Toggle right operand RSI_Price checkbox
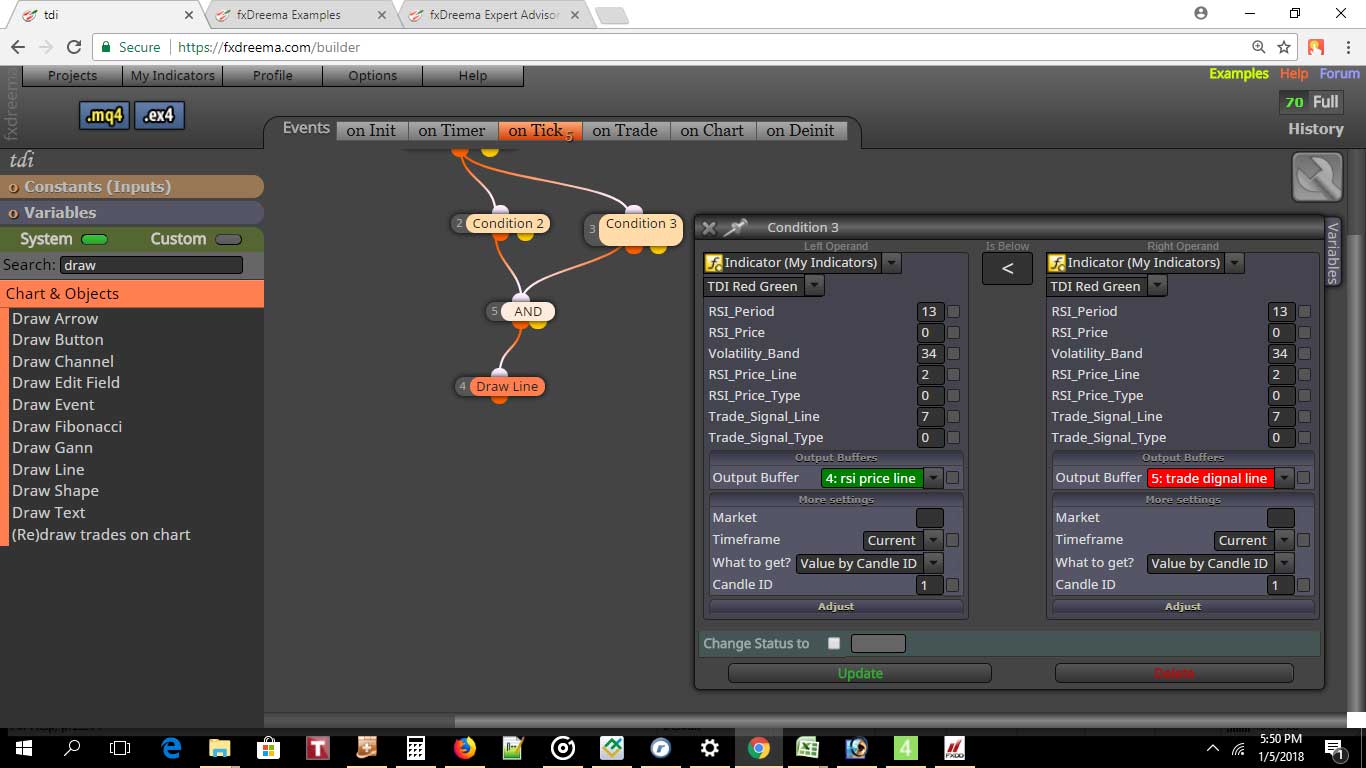This screenshot has width=1366, height=768. pyautogui.click(x=1304, y=333)
